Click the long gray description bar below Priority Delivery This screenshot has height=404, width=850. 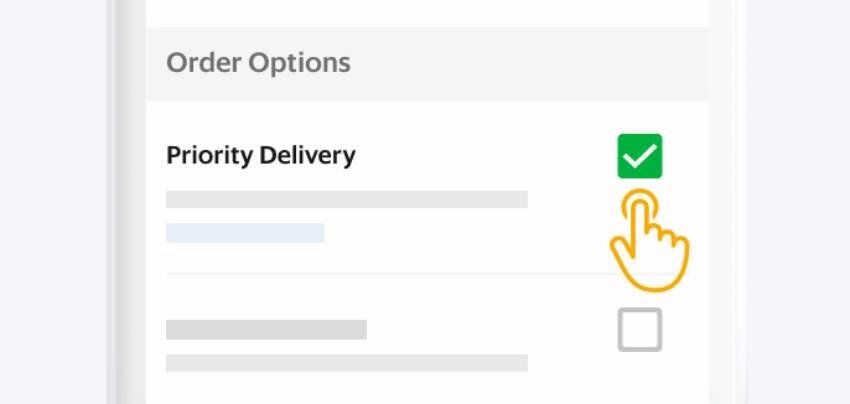pos(347,199)
